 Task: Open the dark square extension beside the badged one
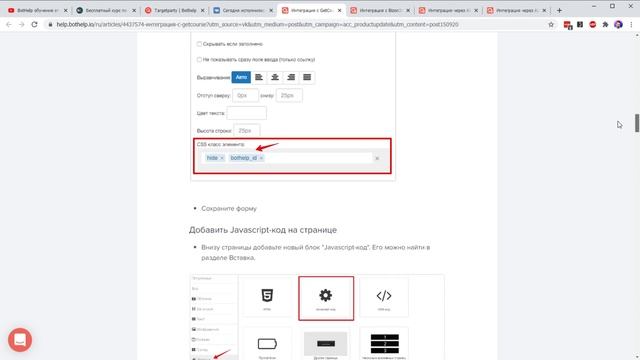pyautogui.click(x=580, y=24)
